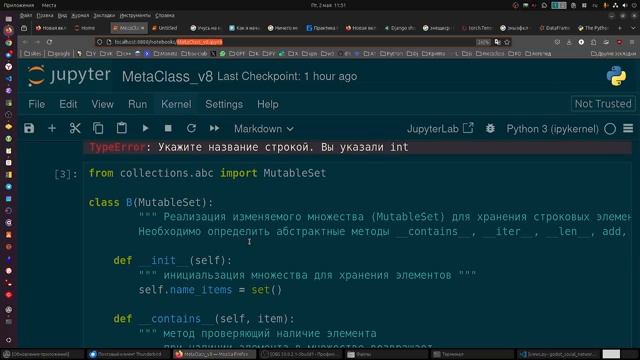Image resolution: width=640 pixels, height=360 pixels.
Task: Switch kernel via Python 3 (ipykernel) label
Action: point(552,129)
